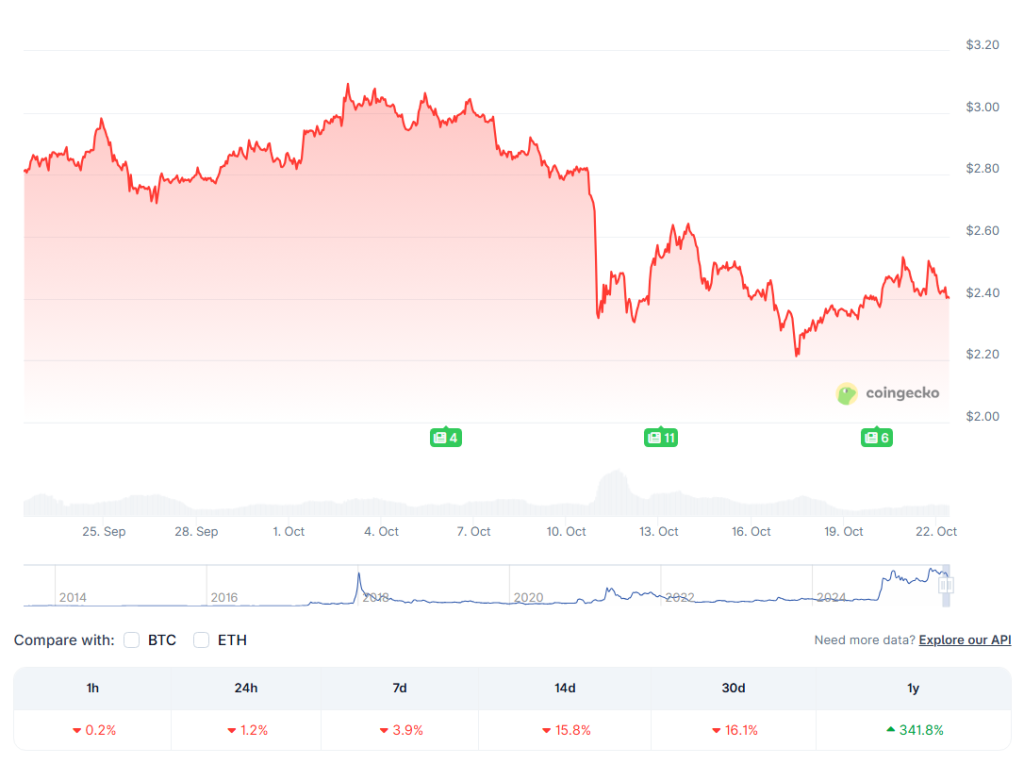This screenshot has width=1024, height=764.
Task: Click the news marker showing 6
Action: point(877,438)
